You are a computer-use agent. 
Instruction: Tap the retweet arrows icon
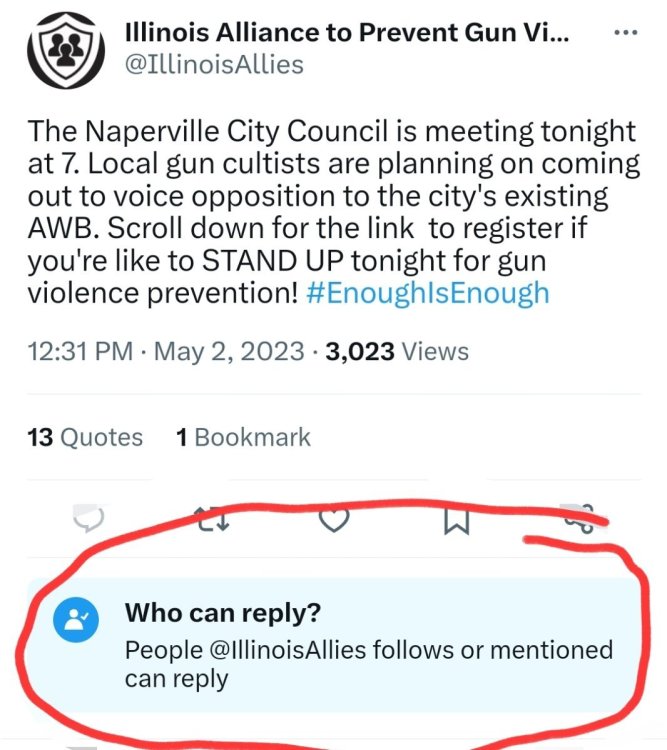214,519
